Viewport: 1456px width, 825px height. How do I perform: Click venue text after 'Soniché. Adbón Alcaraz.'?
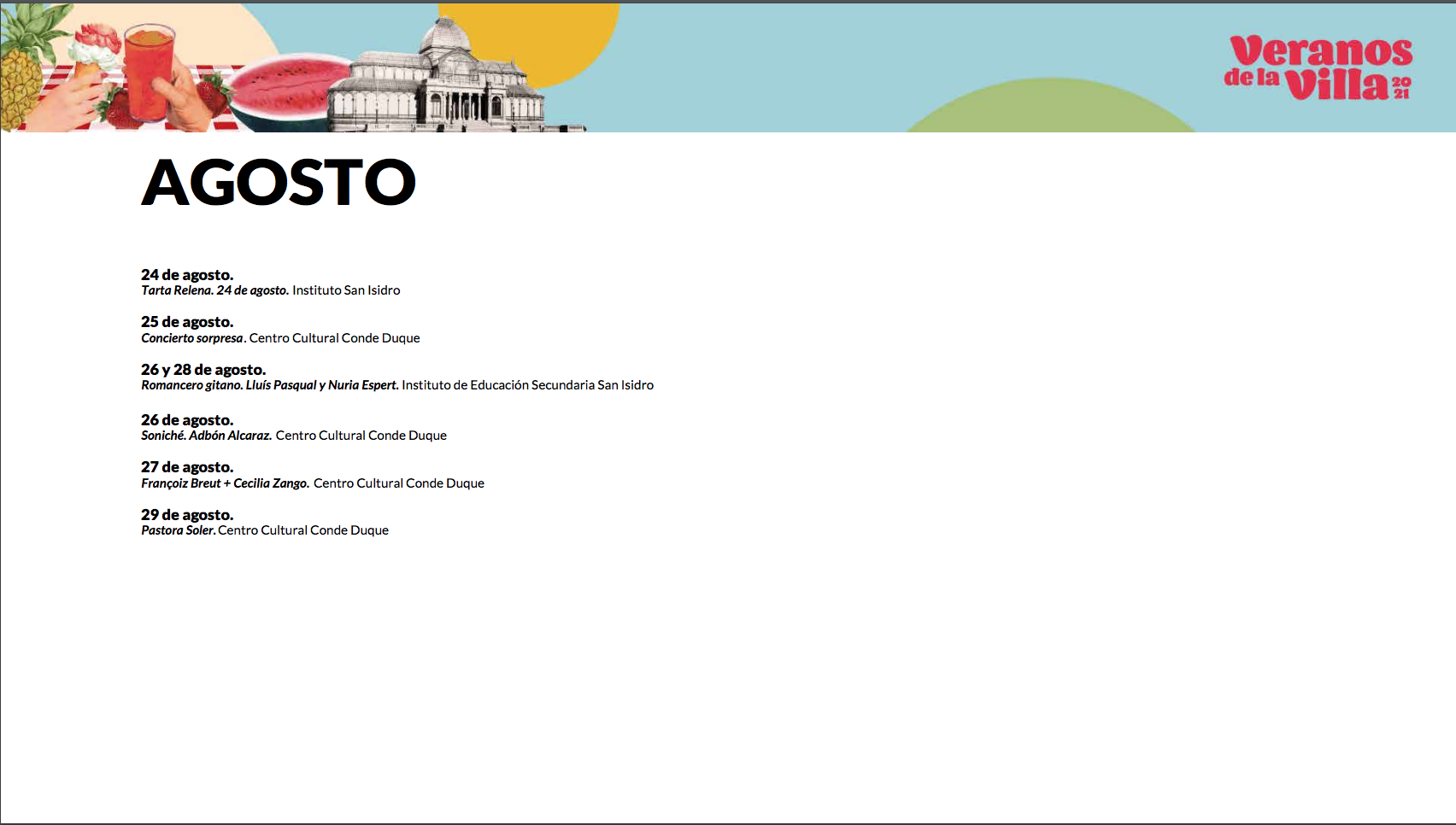click(x=361, y=436)
